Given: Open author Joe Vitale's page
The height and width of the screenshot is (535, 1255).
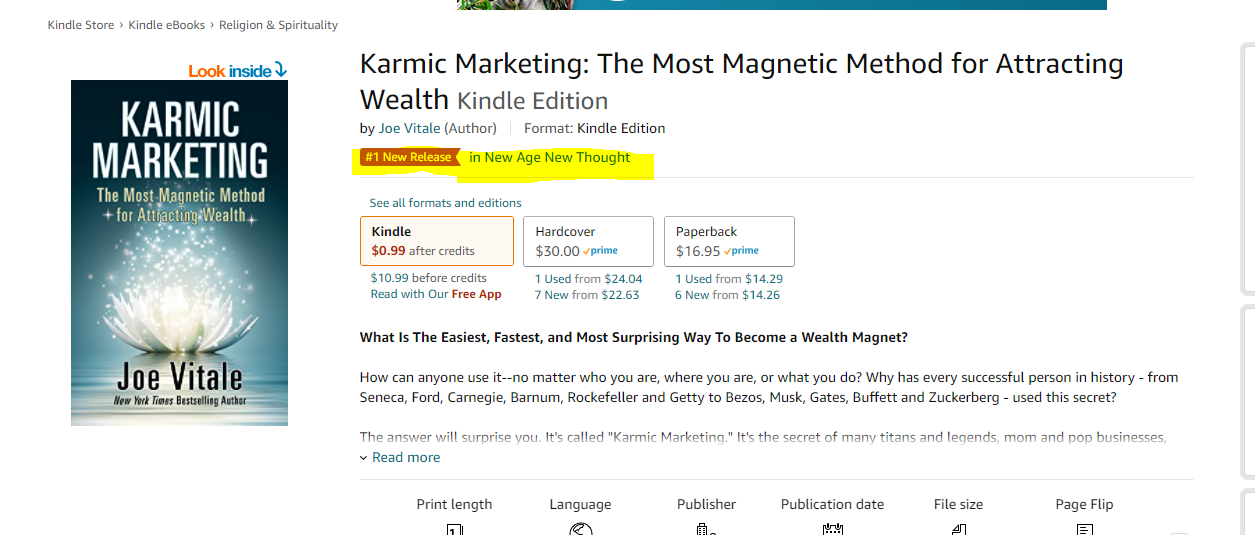Looking at the screenshot, I should pyautogui.click(x=409, y=128).
